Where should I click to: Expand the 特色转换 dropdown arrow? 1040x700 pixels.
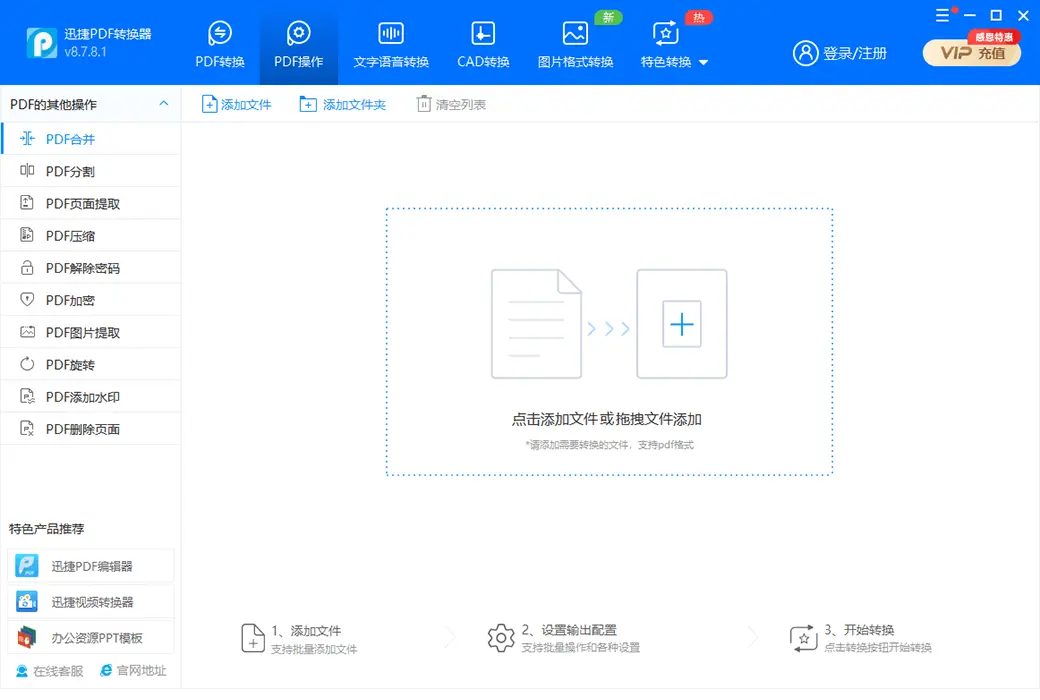[704, 62]
